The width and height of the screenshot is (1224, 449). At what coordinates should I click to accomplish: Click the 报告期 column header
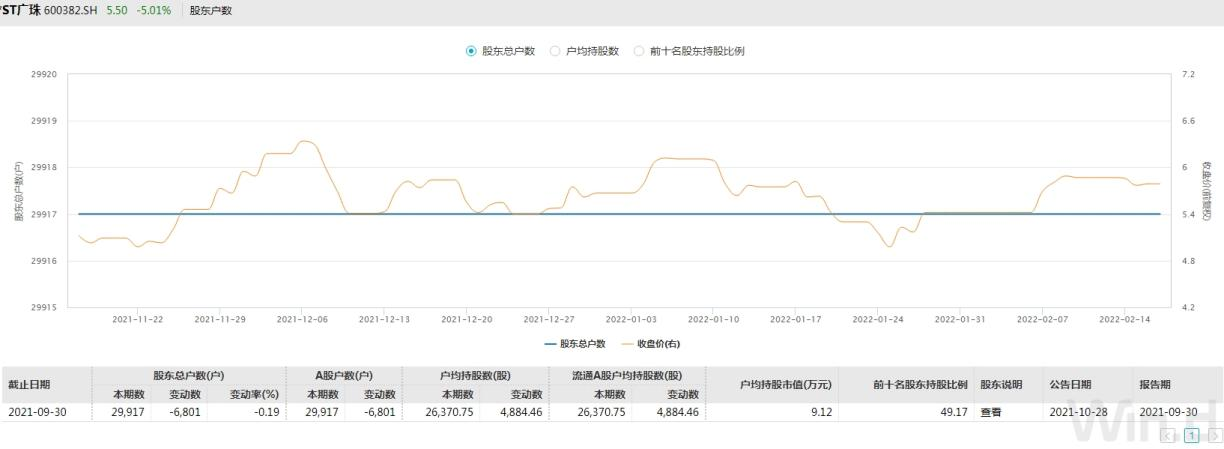pos(1155,384)
